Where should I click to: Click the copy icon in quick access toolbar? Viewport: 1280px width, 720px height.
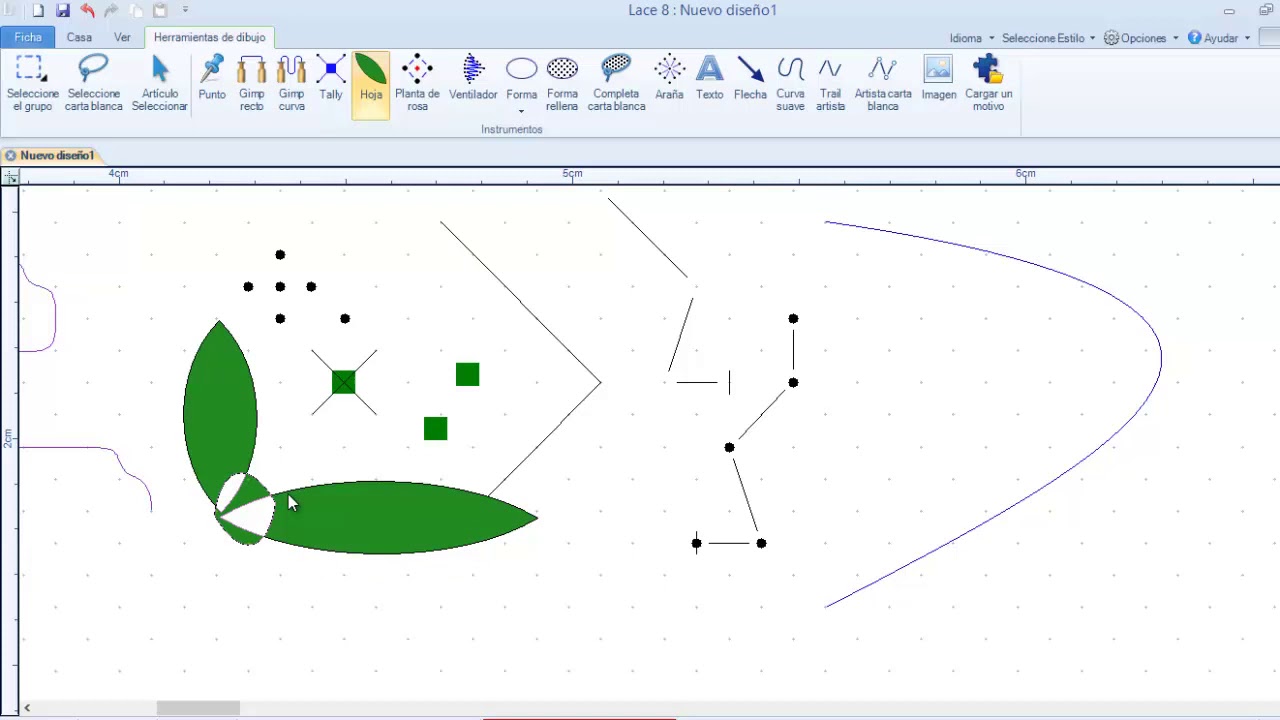135,10
